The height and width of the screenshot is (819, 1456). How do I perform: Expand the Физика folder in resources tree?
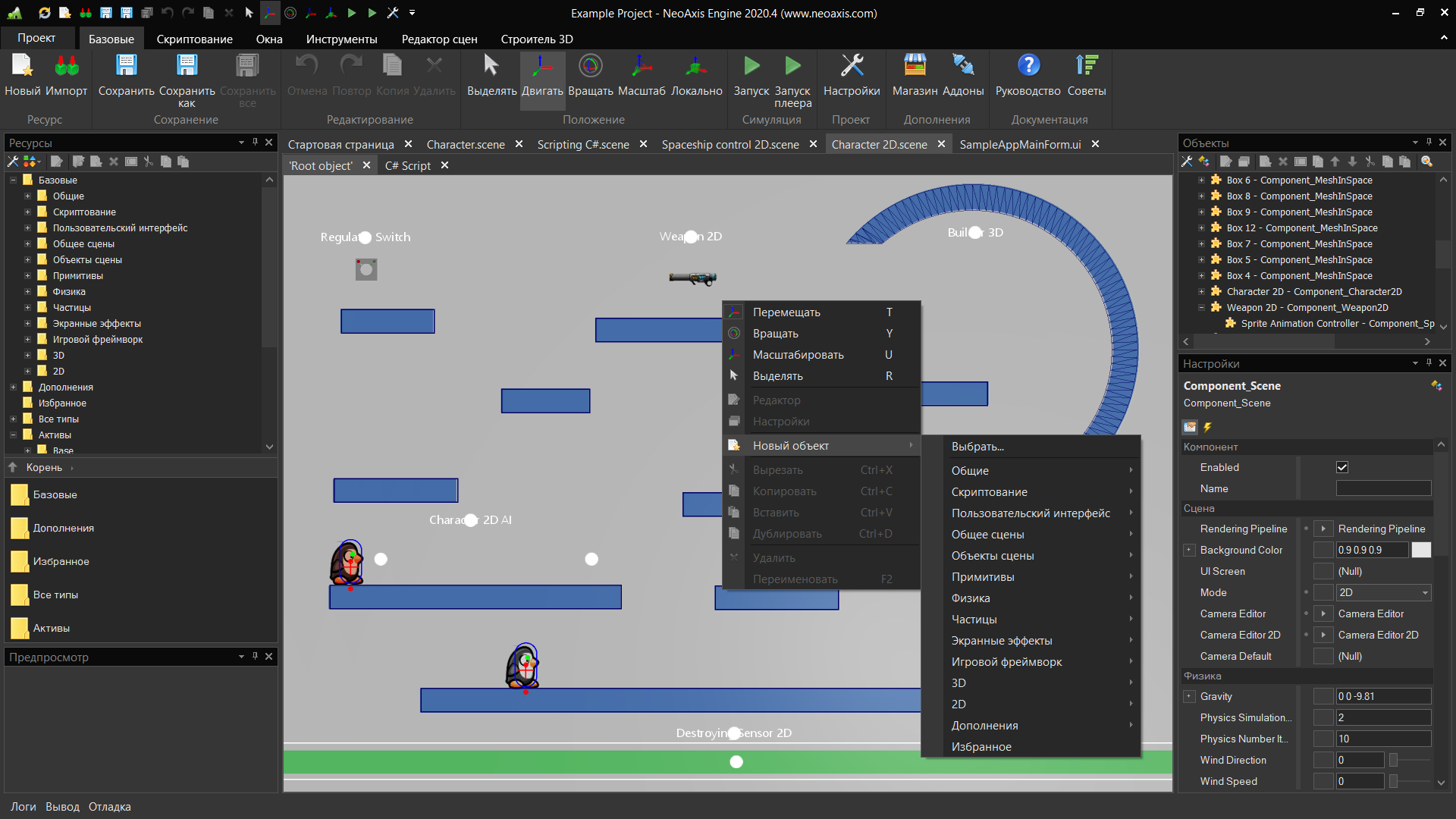[27, 292]
